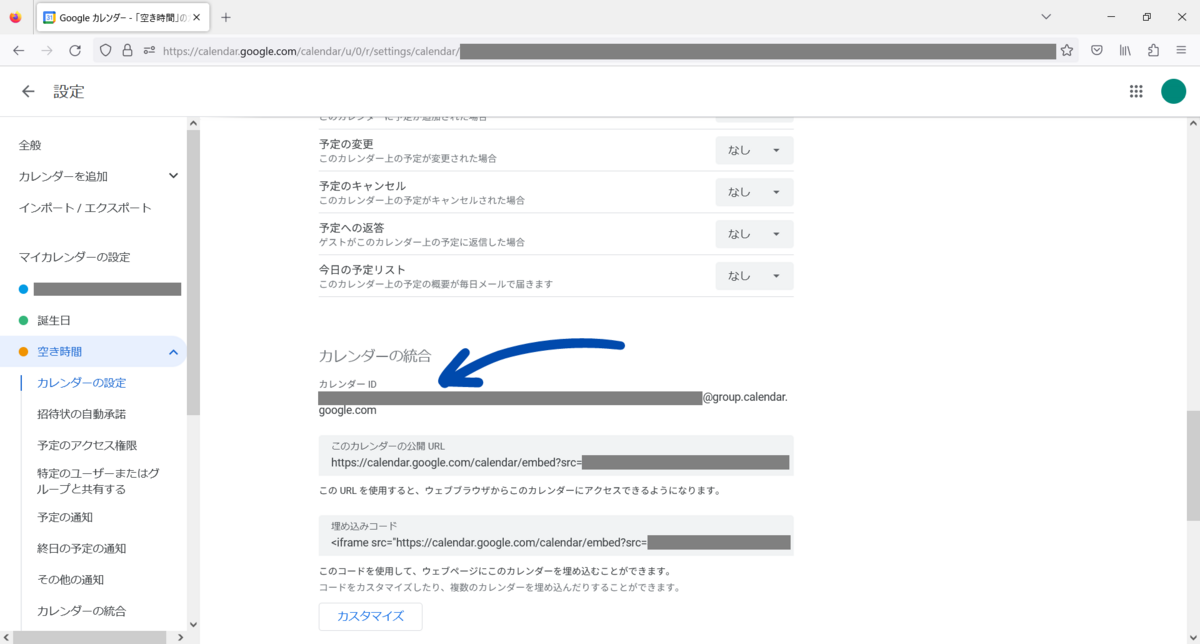Select the redacted blue-dot calendar

click(x=107, y=289)
